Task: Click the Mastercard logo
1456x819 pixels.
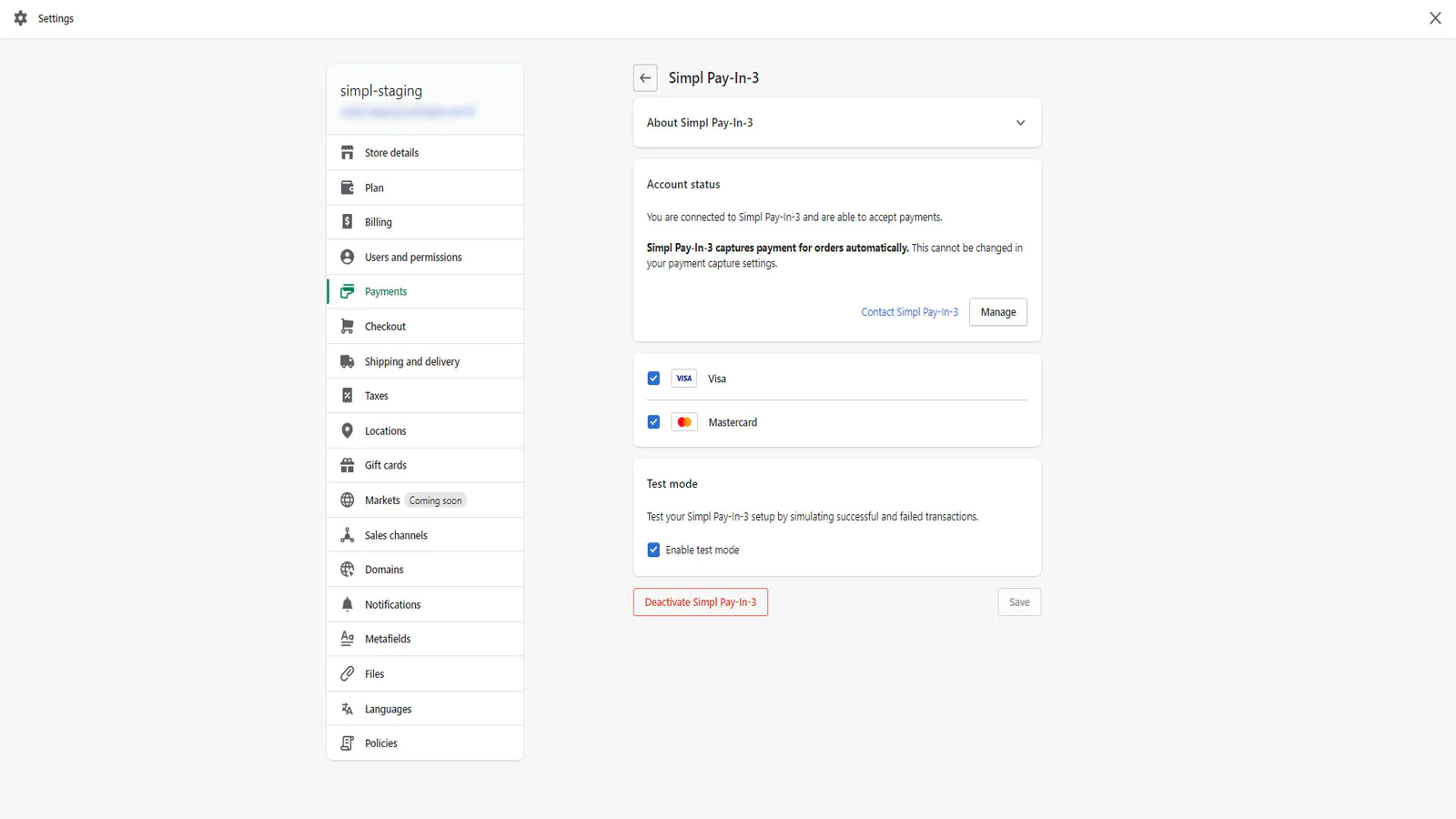Action: (683, 422)
